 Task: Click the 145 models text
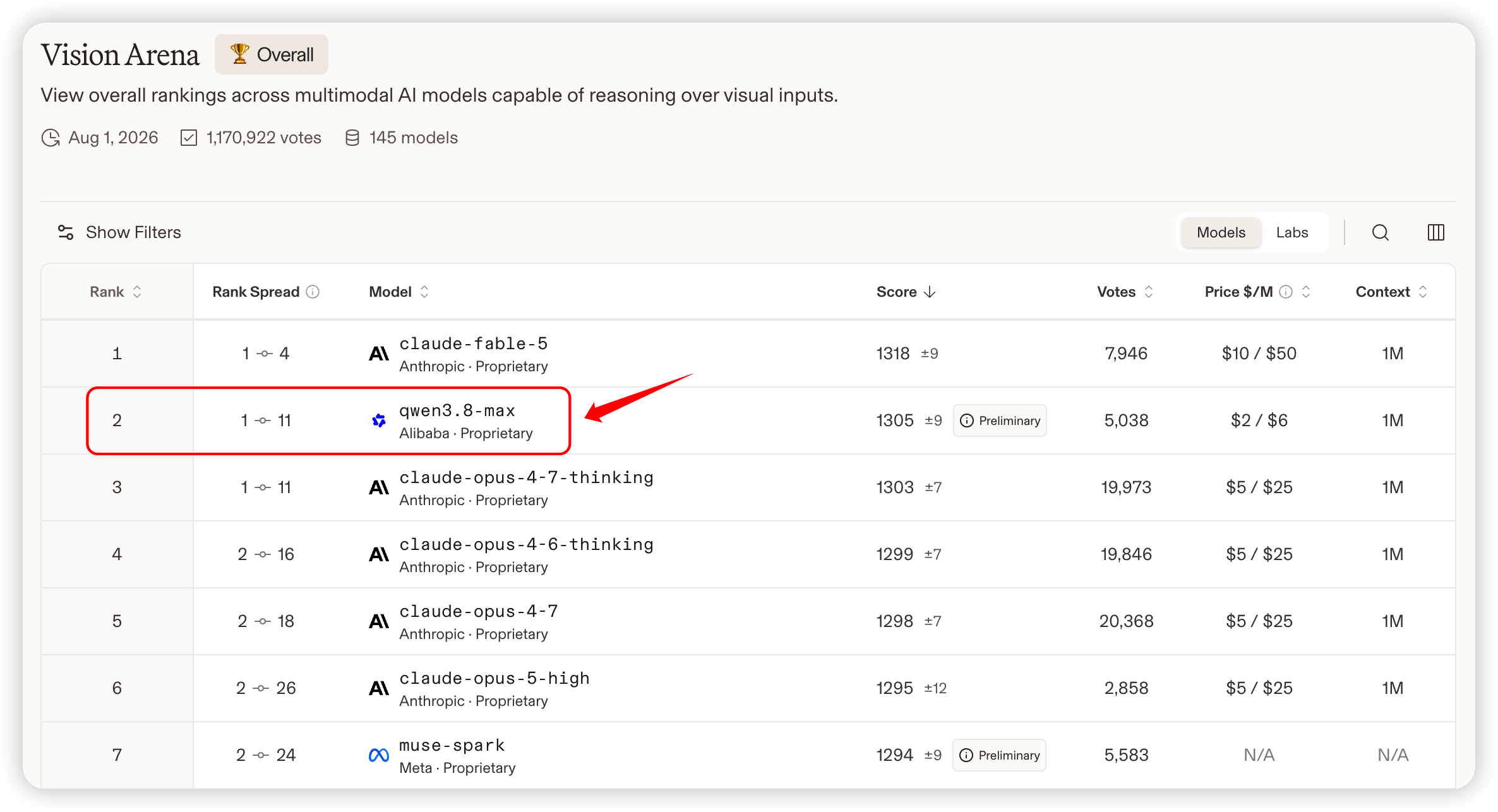pos(414,138)
